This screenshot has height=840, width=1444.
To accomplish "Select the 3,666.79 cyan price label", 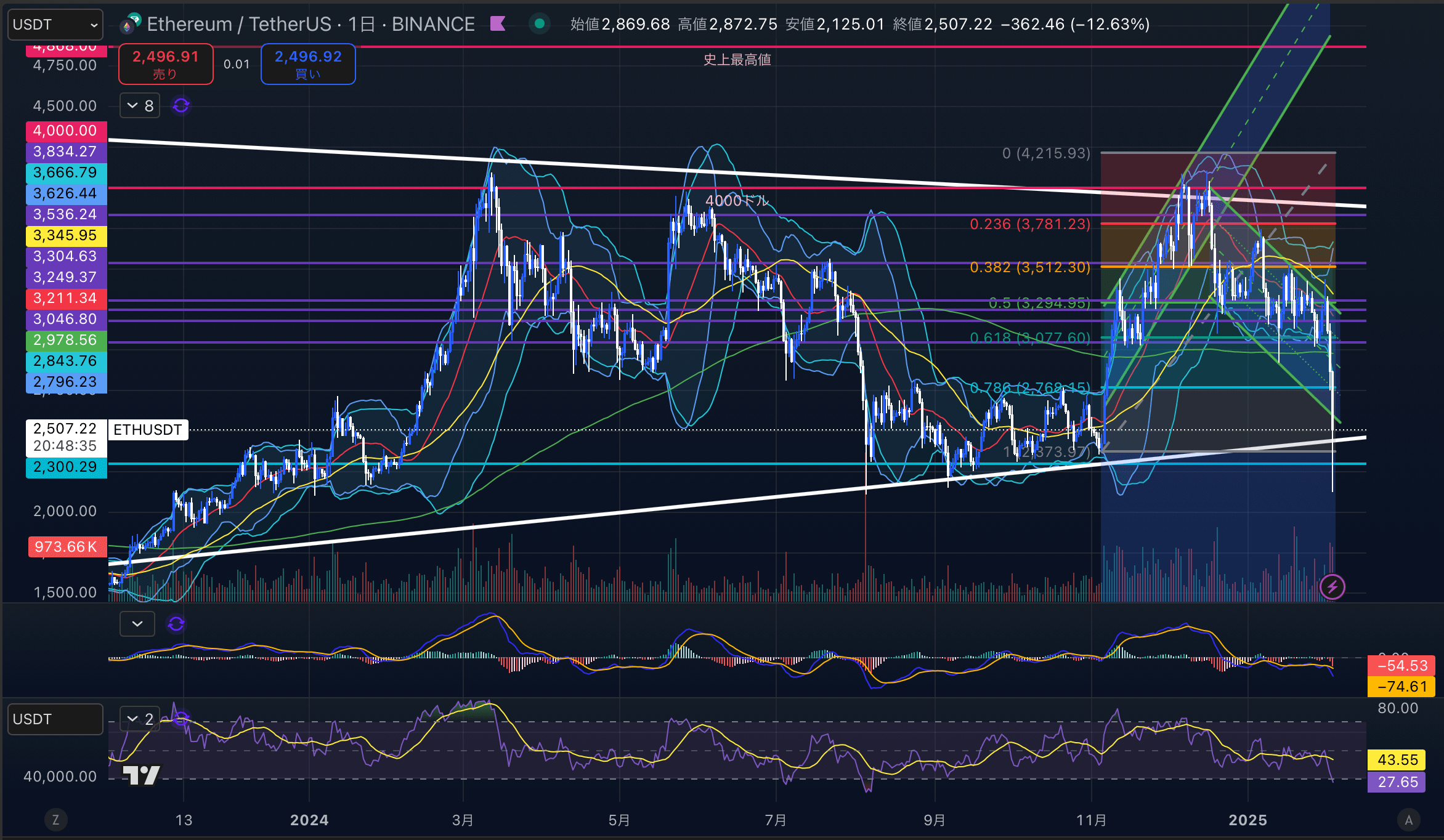I will coord(66,172).
